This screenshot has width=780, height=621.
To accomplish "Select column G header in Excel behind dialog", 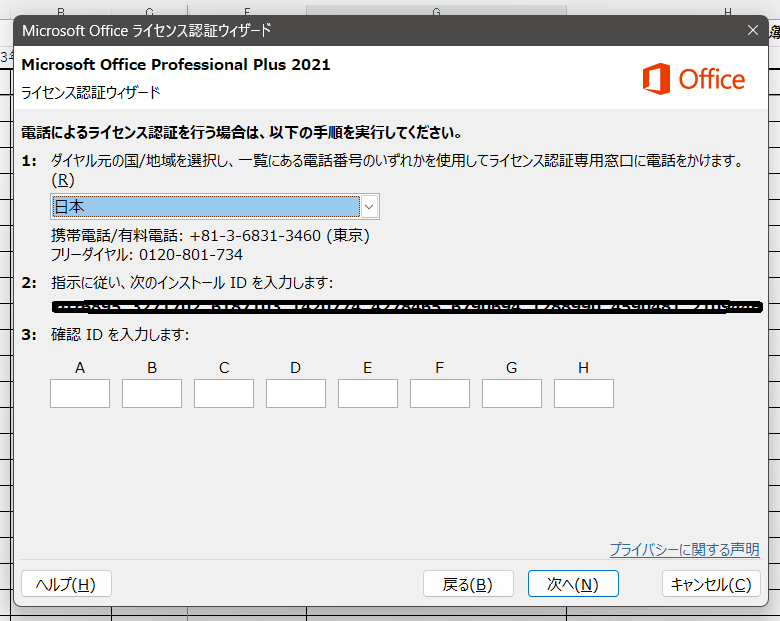I will coord(436,11).
